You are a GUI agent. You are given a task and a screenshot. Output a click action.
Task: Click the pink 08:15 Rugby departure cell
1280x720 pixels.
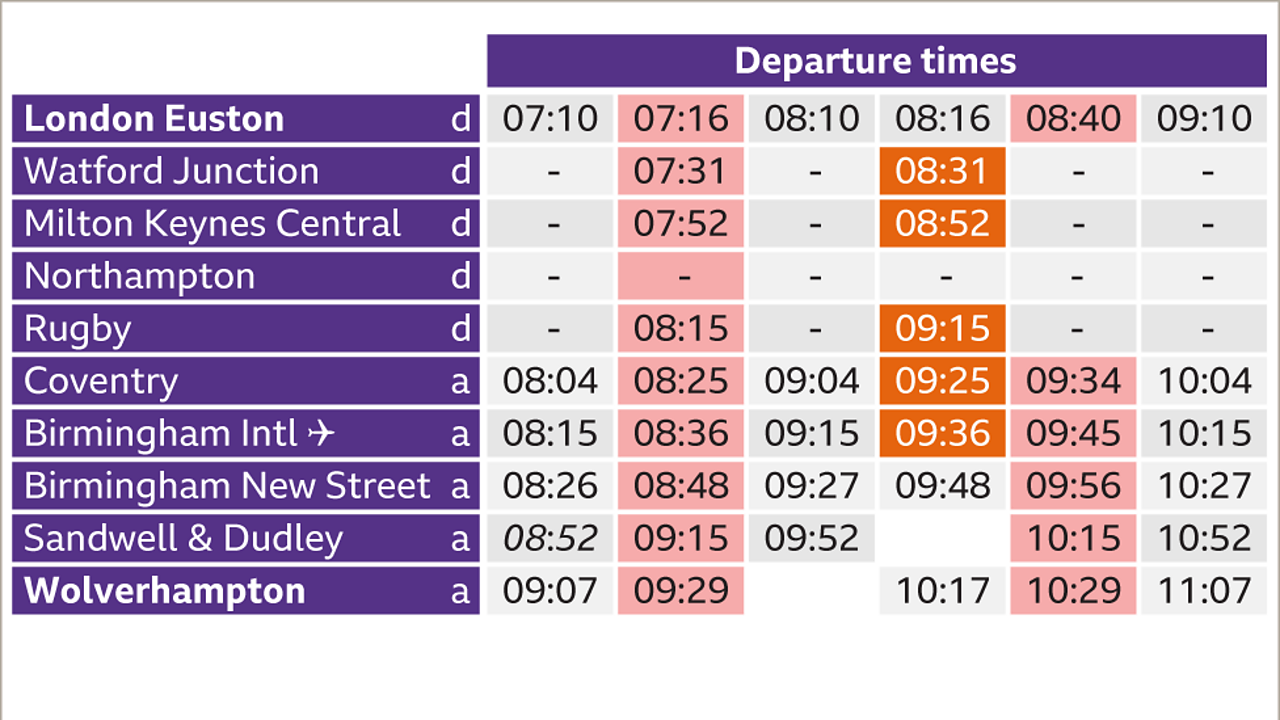[x=680, y=329]
